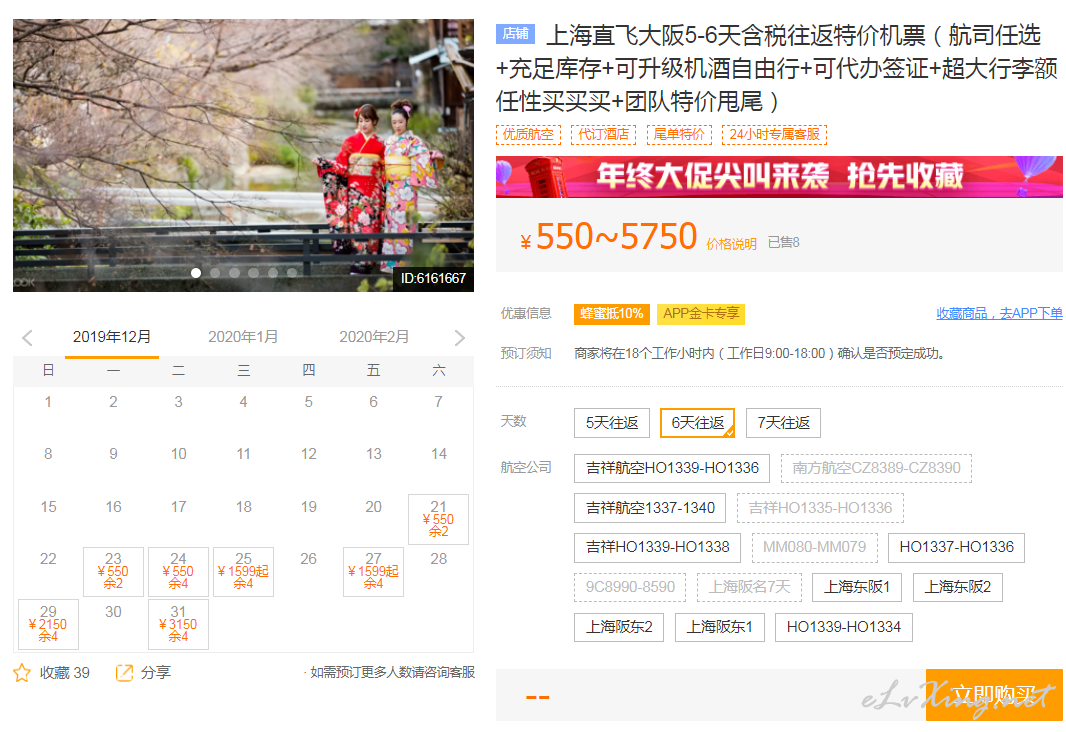The width and height of the screenshot is (1066, 732).
Task: Open 价格说明 price explanation
Action: [732, 244]
